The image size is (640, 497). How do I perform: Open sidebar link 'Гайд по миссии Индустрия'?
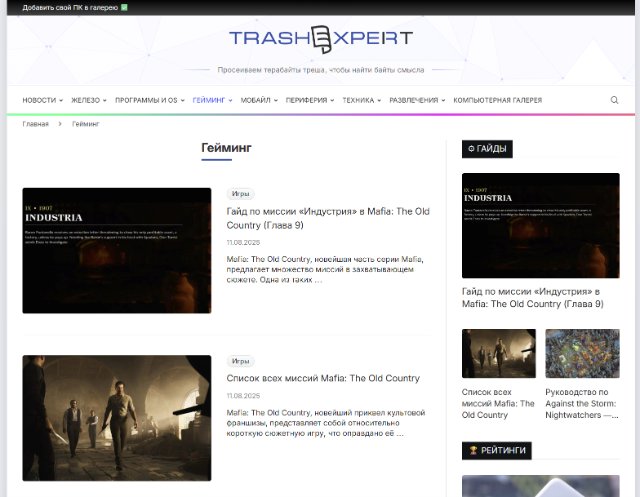533,298
